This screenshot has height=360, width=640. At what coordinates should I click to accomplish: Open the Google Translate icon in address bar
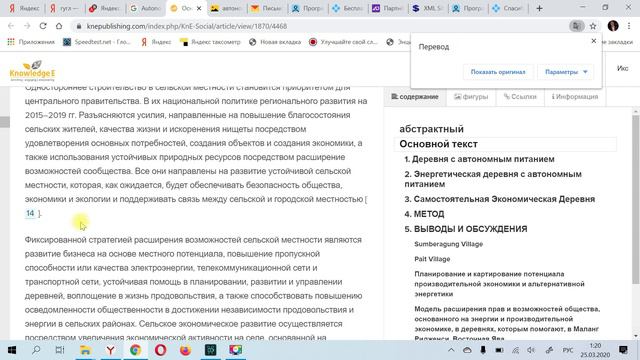576,26
